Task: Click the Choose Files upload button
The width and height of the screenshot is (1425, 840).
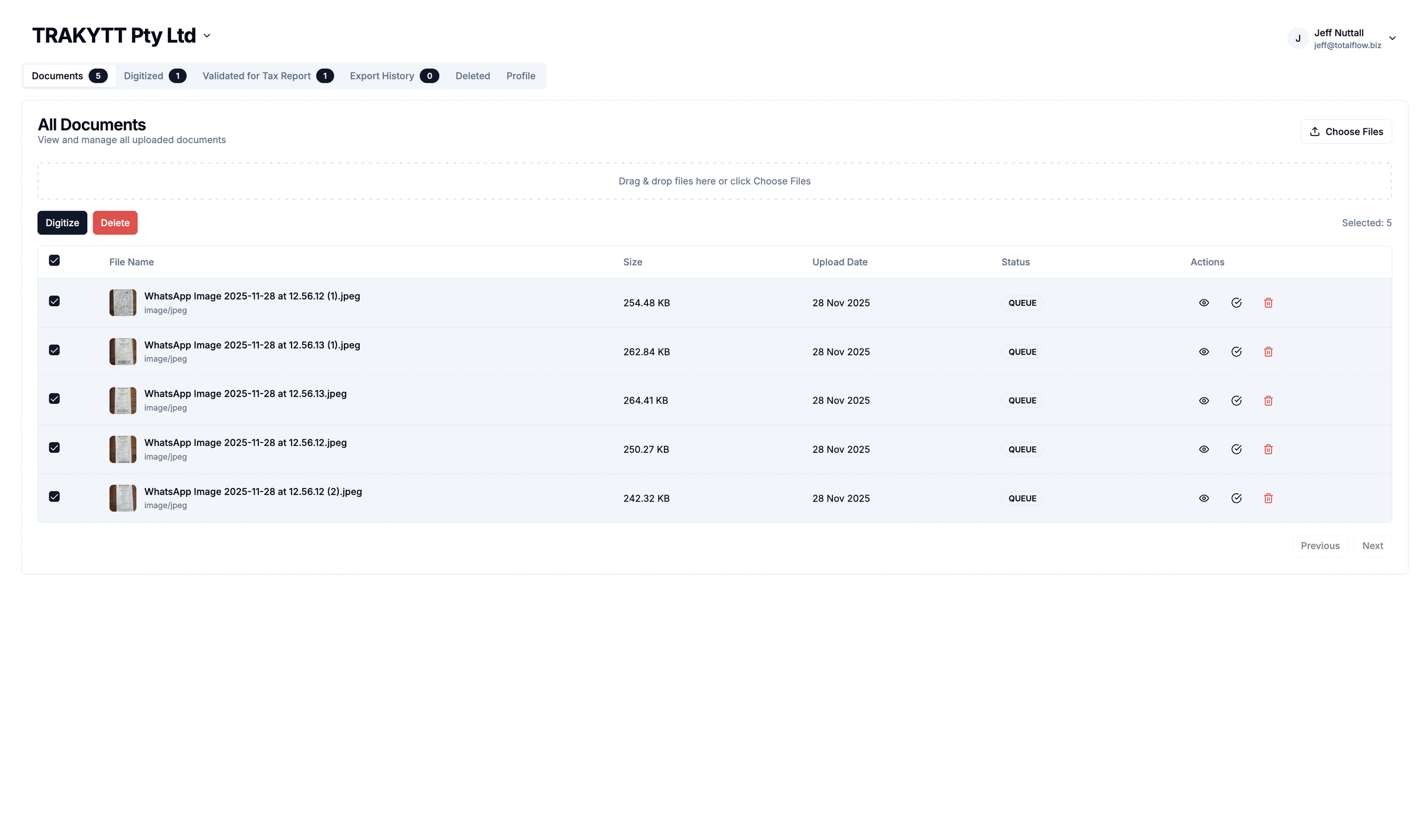Action: 1346,132
